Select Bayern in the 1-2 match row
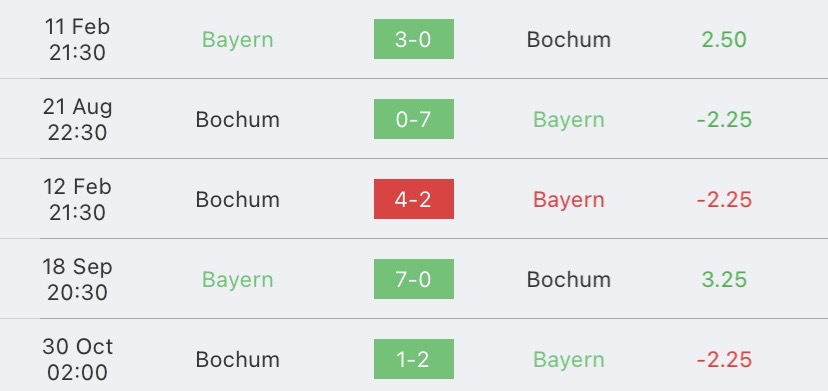The image size is (828, 391). 569,360
